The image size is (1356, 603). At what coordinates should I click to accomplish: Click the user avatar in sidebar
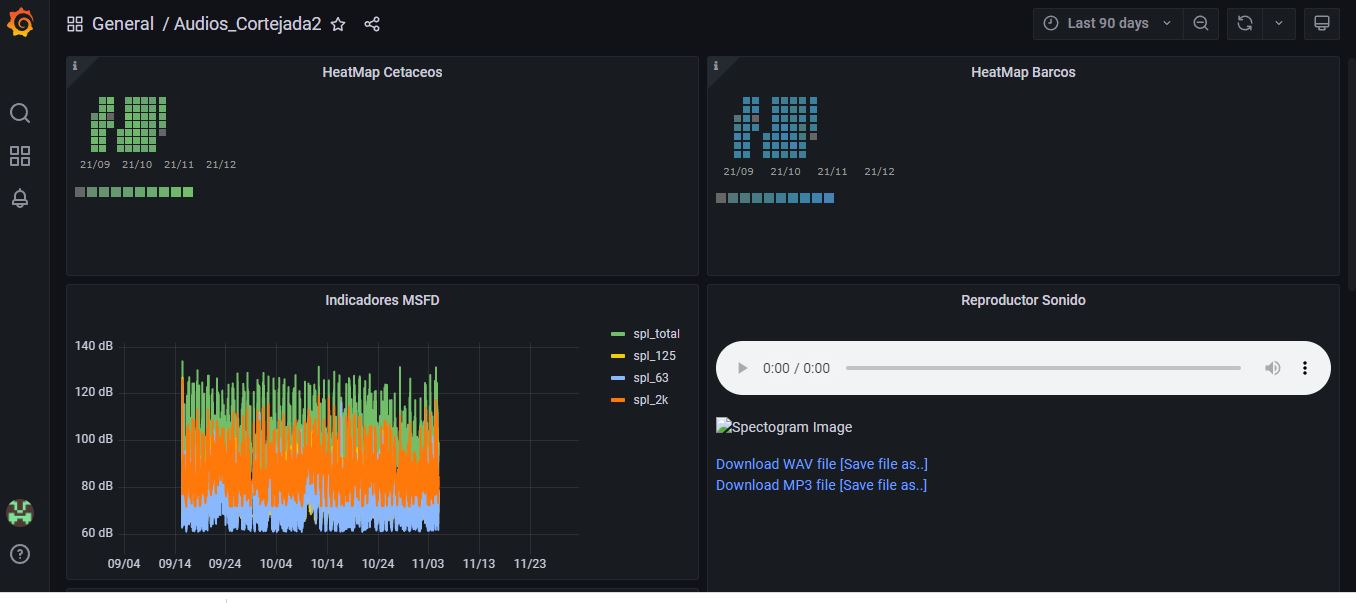(x=20, y=512)
